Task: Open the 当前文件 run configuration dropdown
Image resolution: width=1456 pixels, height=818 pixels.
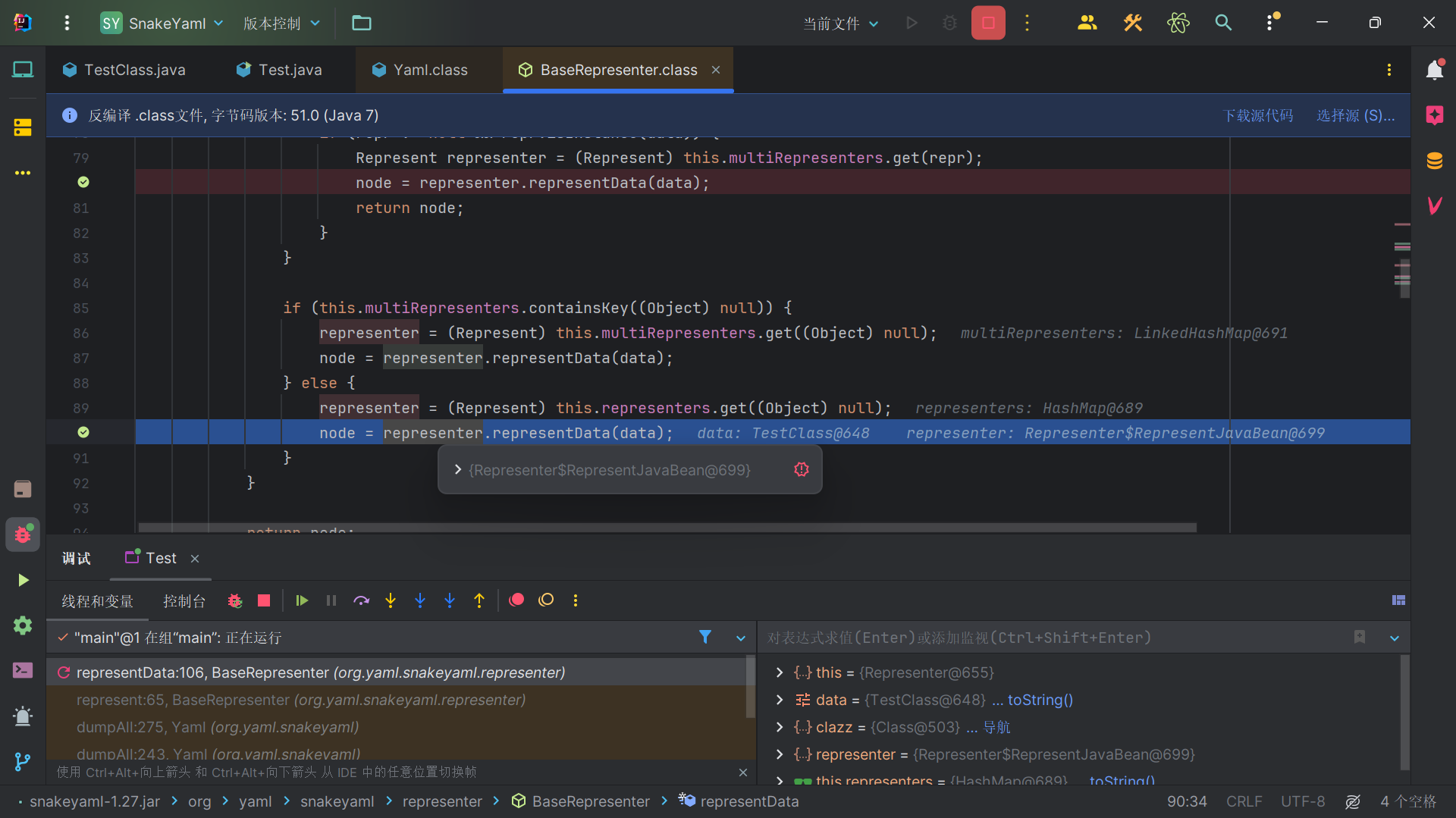Action: pos(840,24)
